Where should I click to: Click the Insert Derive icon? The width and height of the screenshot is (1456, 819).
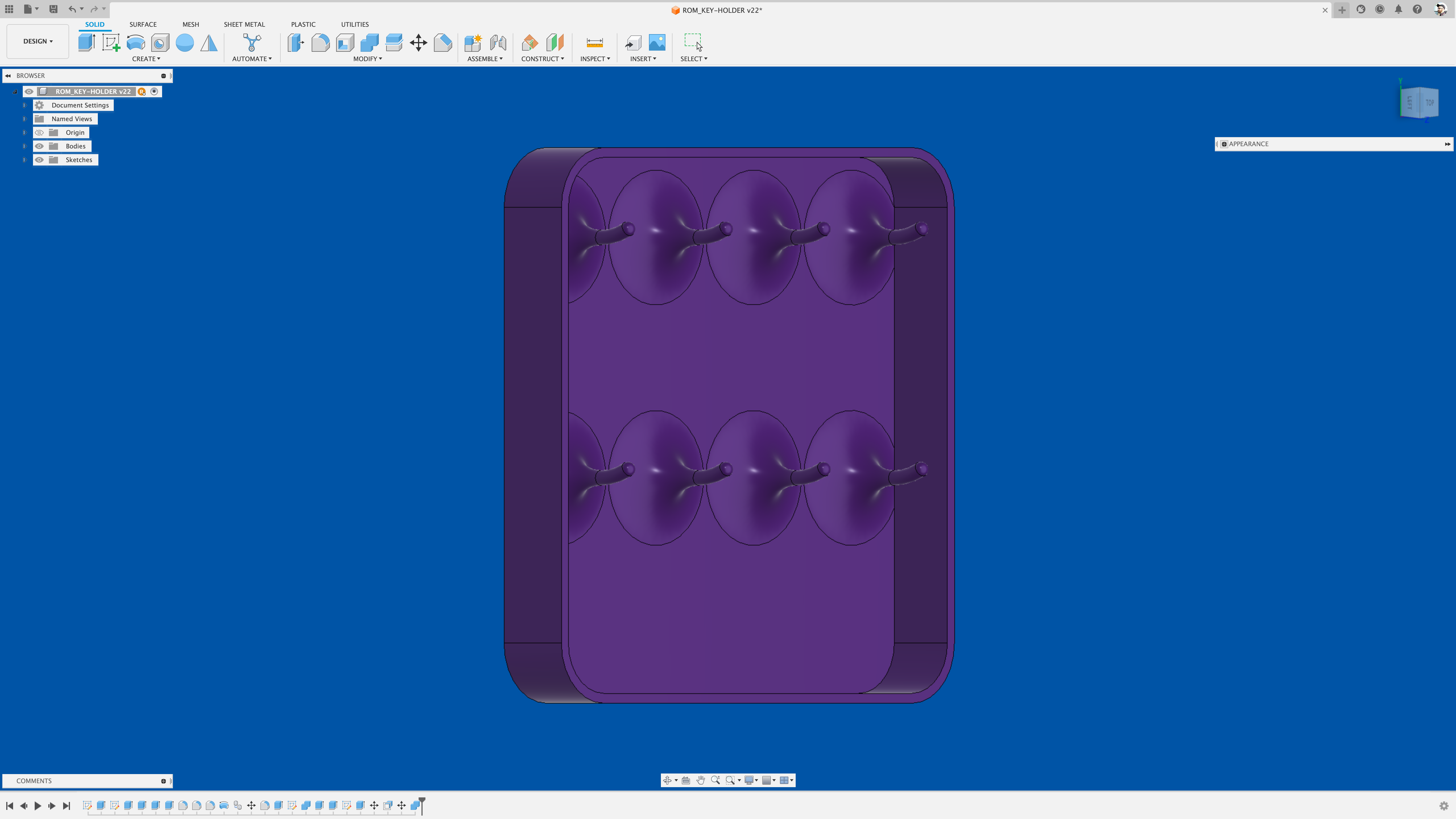(x=633, y=42)
